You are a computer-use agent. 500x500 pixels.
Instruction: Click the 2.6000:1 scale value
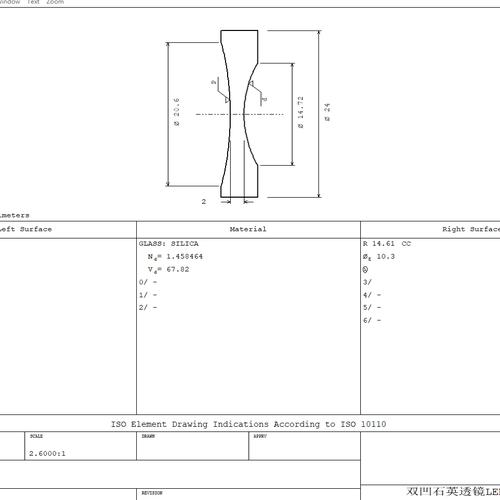click(47, 453)
